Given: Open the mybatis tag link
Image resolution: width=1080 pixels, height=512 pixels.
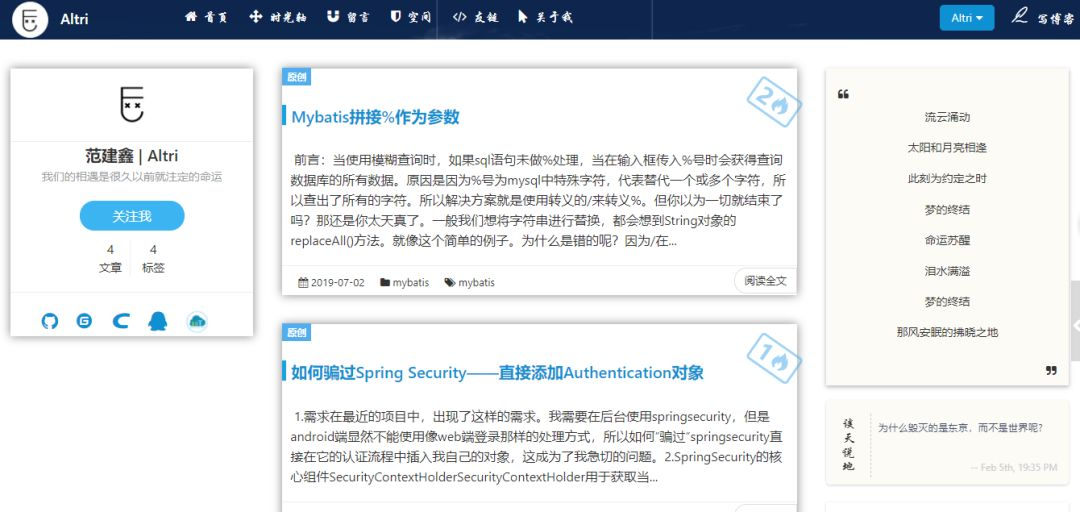Looking at the screenshot, I should [477, 283].
